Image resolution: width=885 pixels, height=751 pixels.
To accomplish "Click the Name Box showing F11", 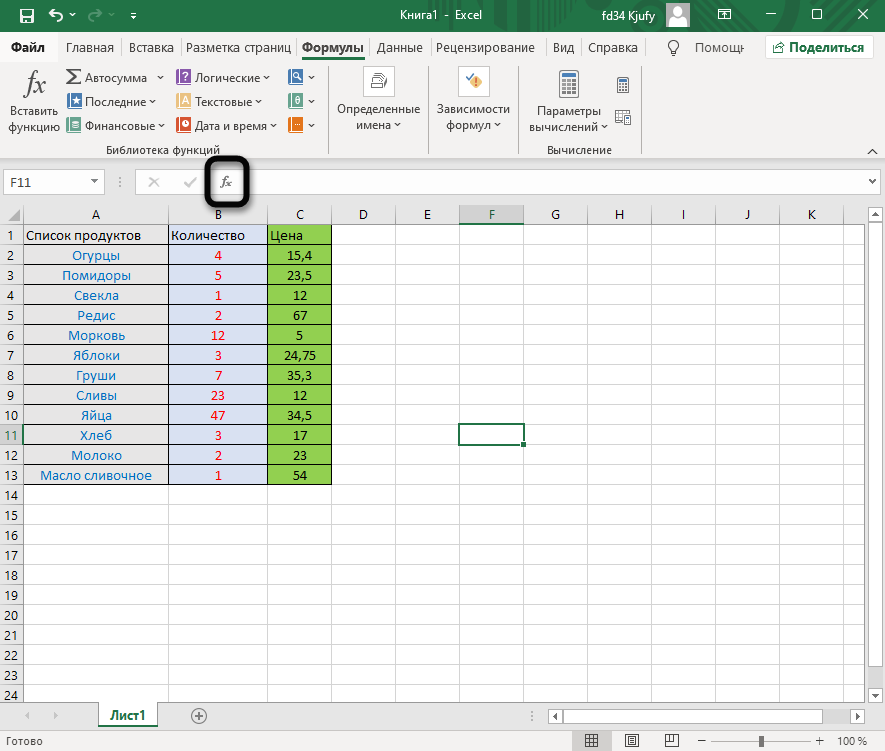I will pos(45,182).
